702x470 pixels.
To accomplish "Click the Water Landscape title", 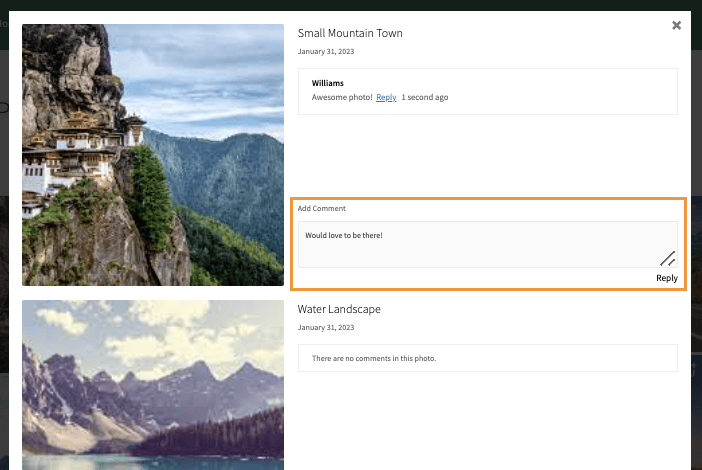I will pos(339,309).
